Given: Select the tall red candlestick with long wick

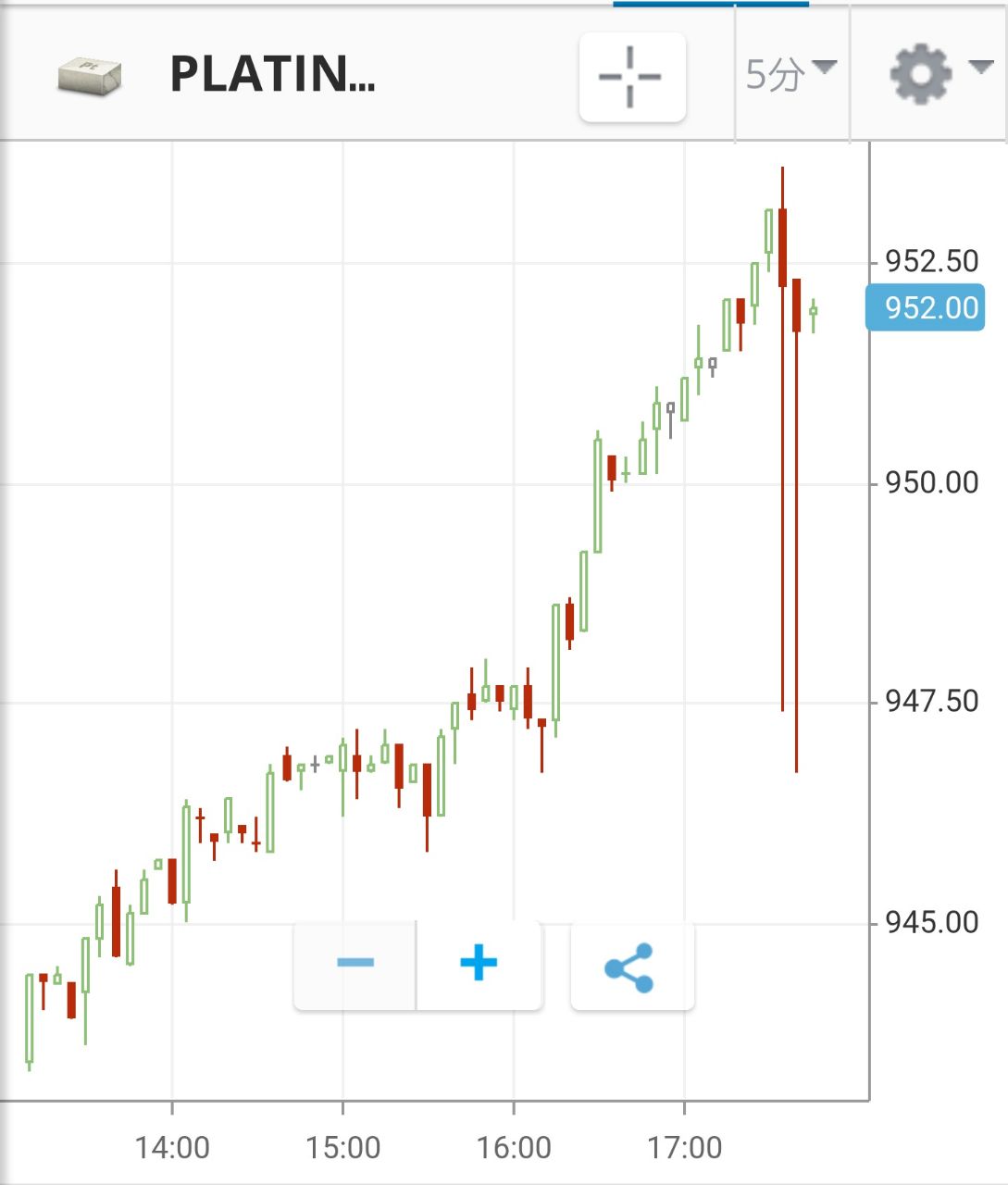Looking at the screenshot, I should [782, 439].
